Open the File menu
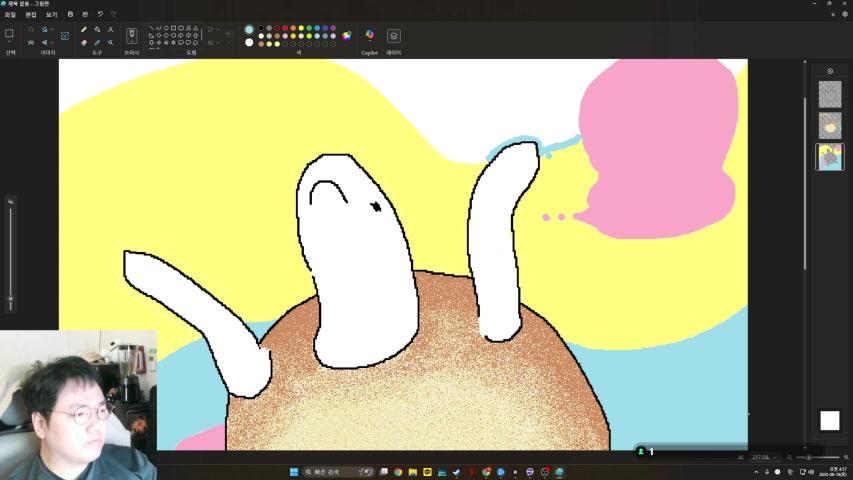This screenshot has width=853, height=480. 10,15
